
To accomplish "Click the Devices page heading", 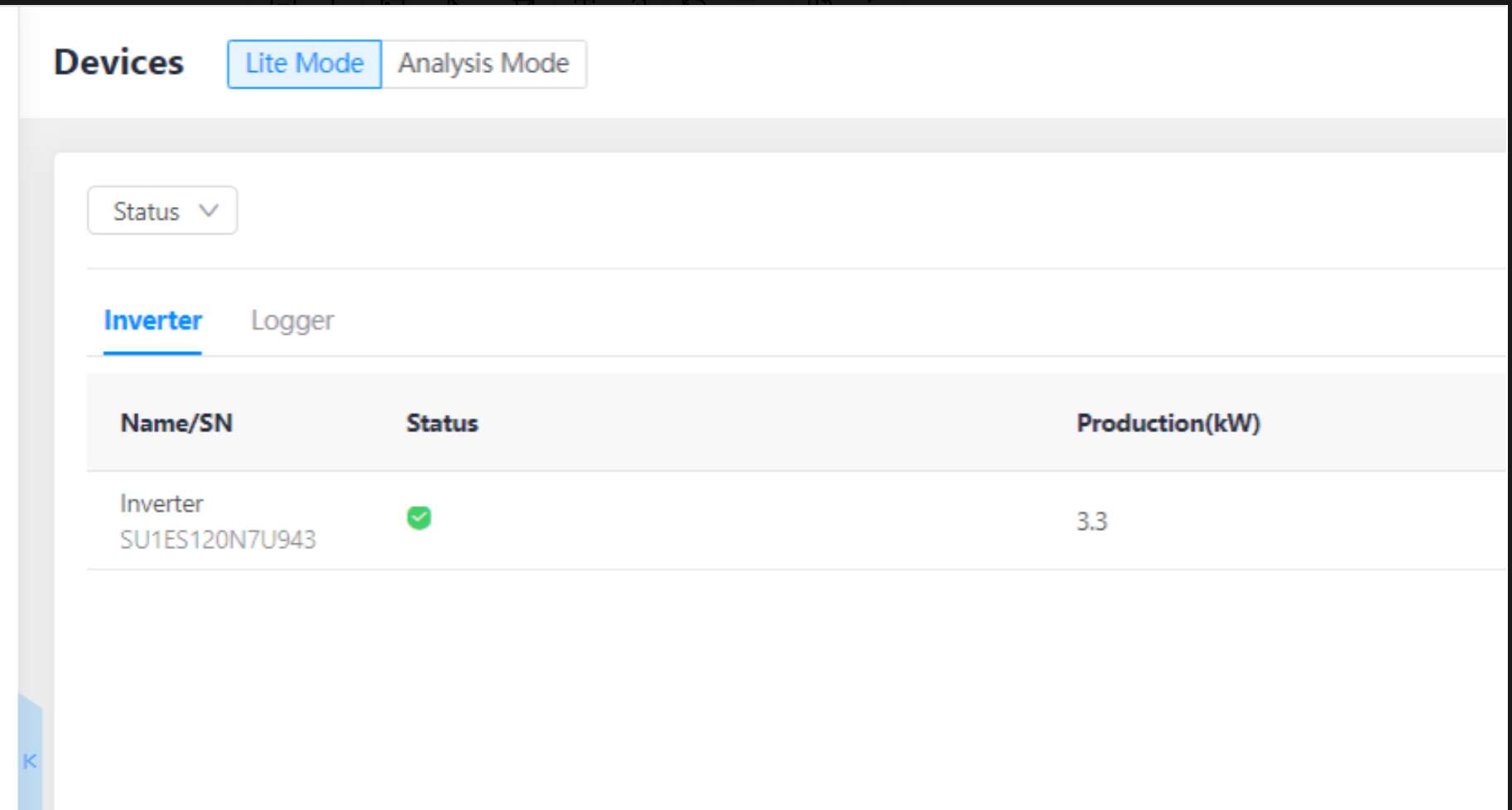I will click(x=118, y=62).
